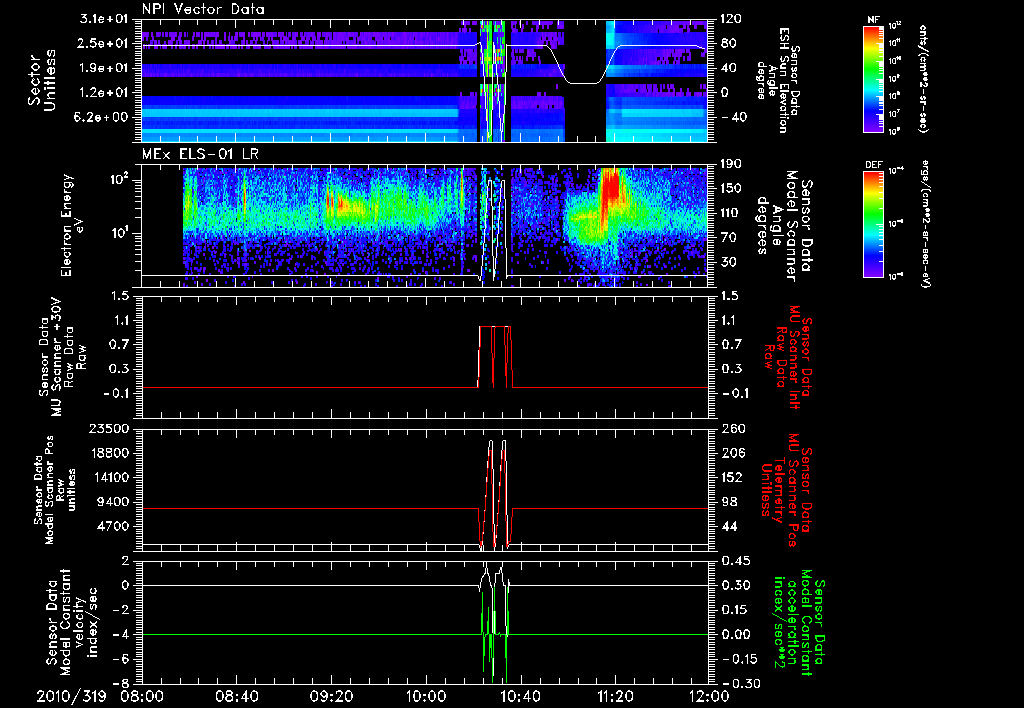The image size is (1024, 708).
Task: Click the 12:00 time tick label
Action: tap(708, 695)
